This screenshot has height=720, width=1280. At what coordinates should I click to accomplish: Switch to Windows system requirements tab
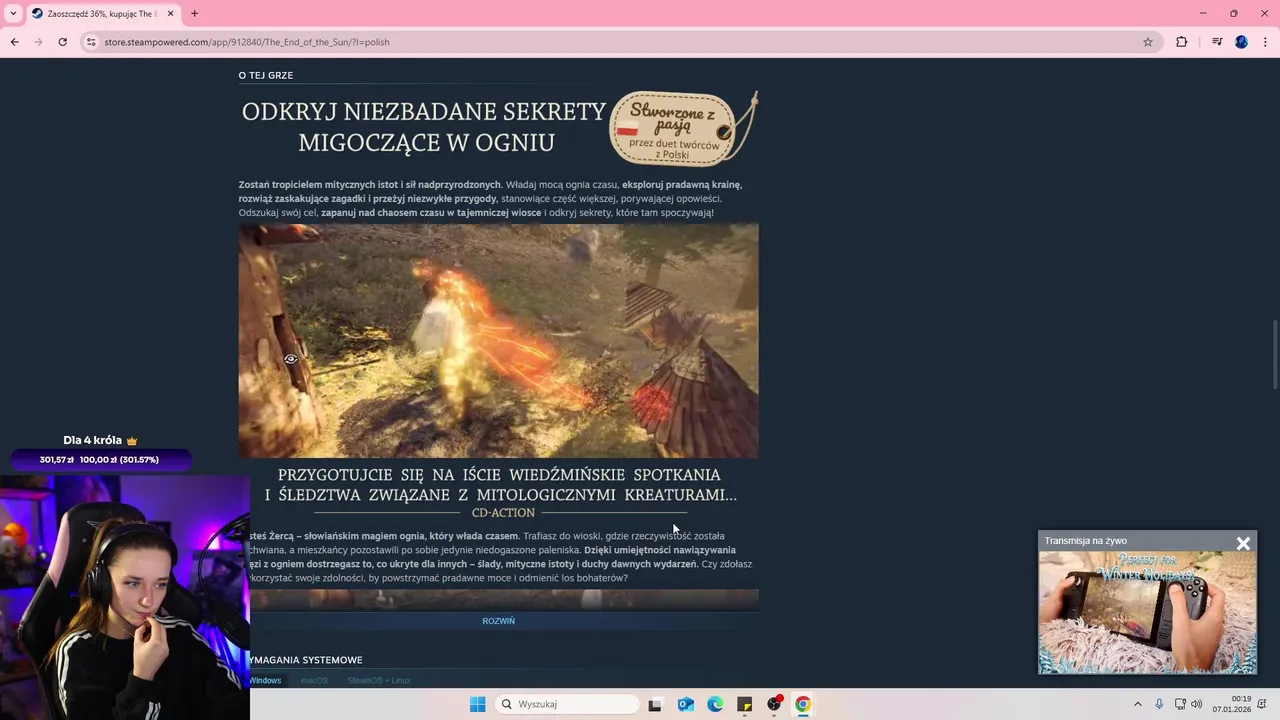tap(264, 680)
